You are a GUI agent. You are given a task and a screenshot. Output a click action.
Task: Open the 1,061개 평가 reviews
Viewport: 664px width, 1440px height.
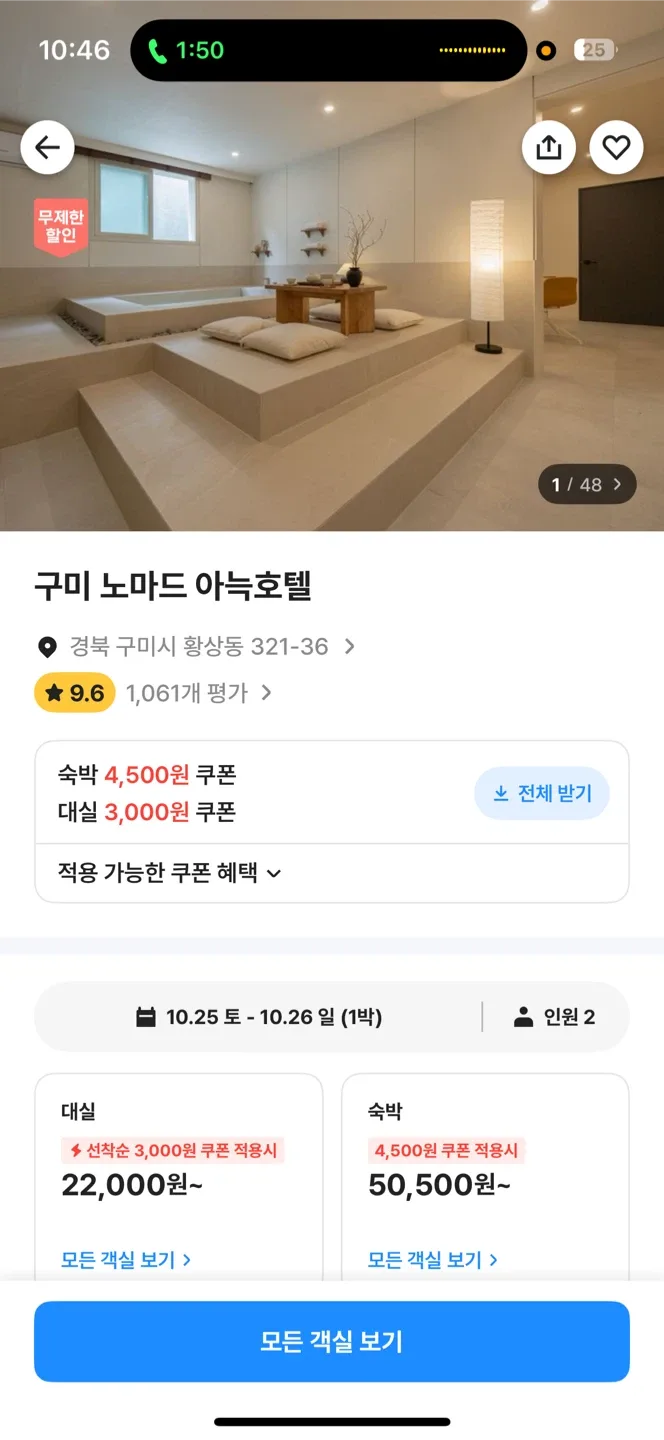[198, 693]
